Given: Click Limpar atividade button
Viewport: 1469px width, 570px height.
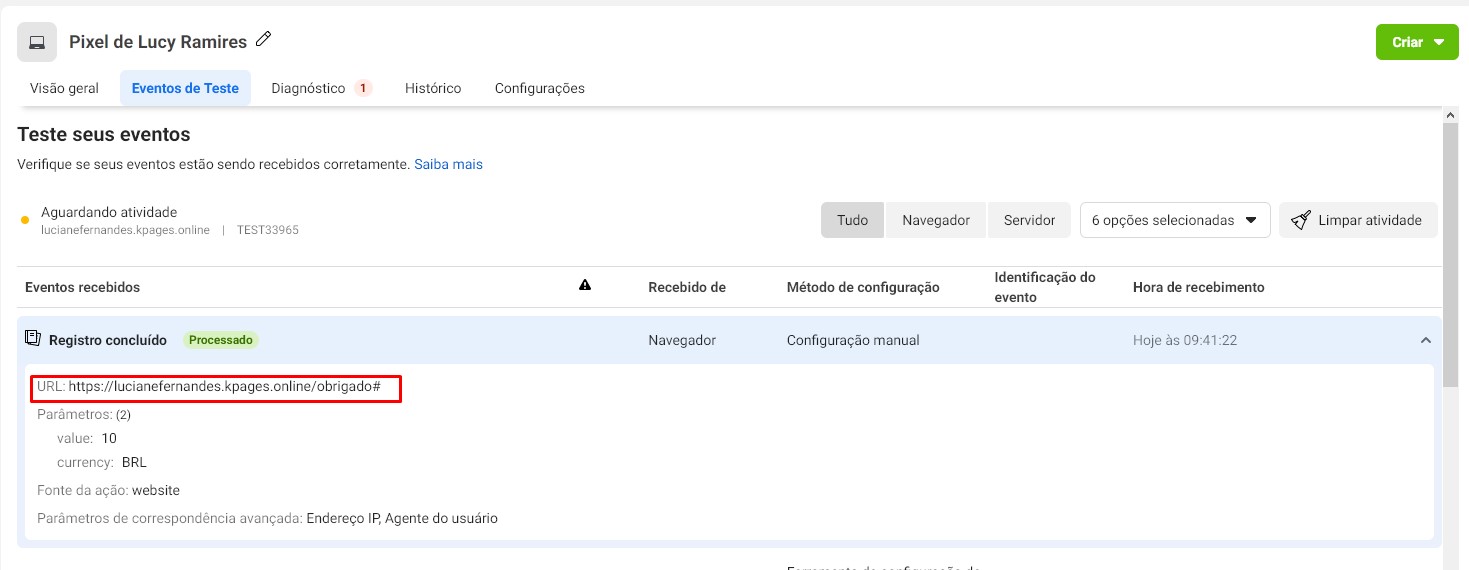Looking at the screenshot, I should coord(1358,220).
